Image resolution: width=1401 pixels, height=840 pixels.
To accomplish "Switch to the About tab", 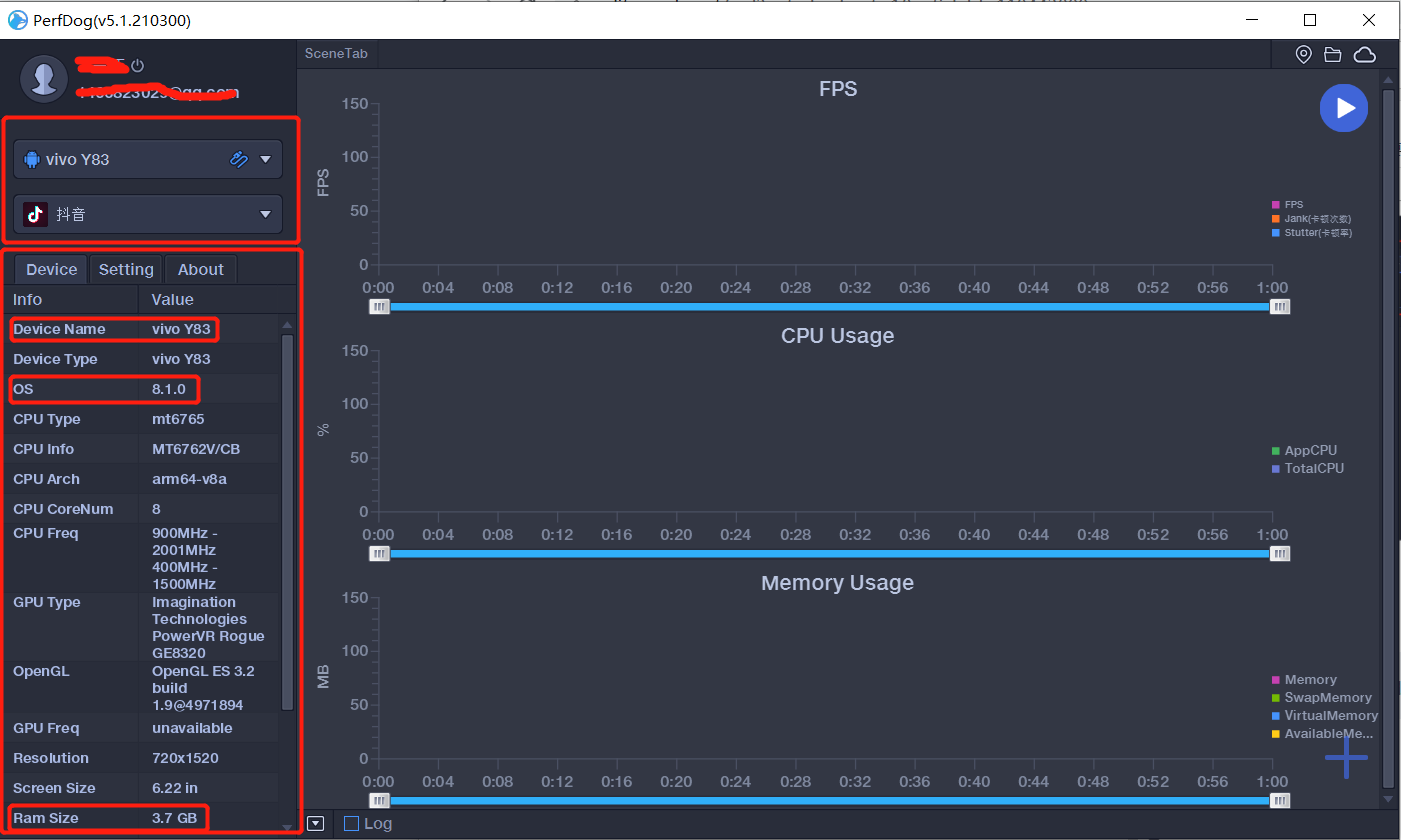I will 201,269.
